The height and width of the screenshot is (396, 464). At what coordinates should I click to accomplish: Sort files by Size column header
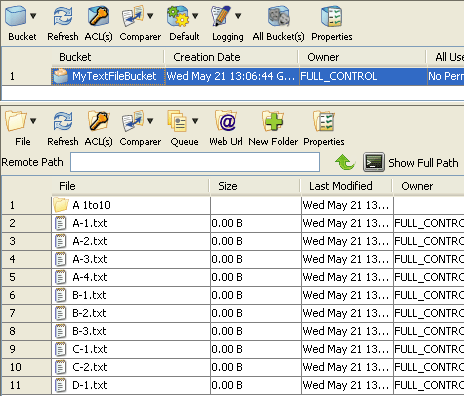(x=255, y=186)
